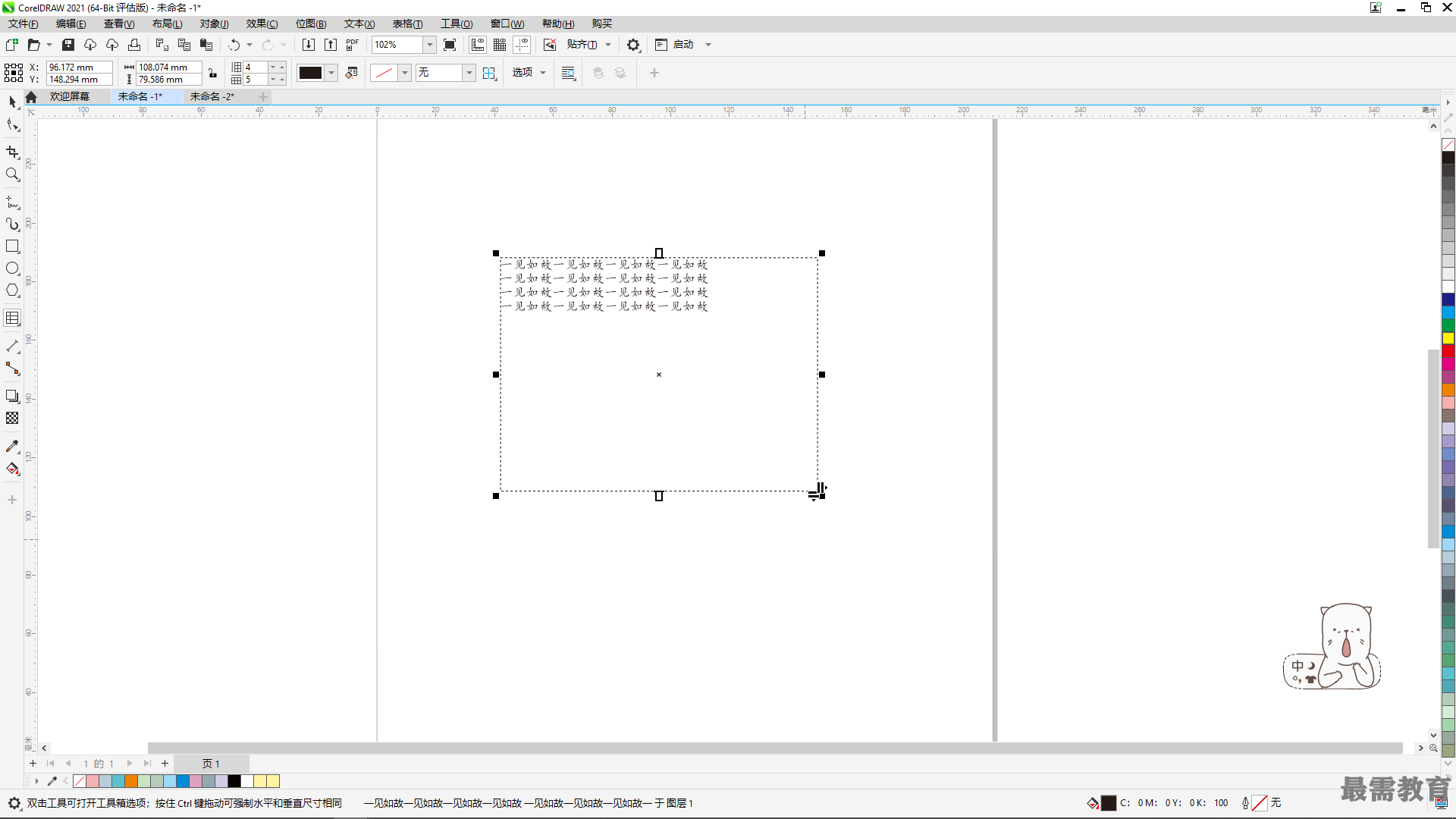Select the Parallel Dimension tool
Screen dimensions: 1456x819
(12, 347)
